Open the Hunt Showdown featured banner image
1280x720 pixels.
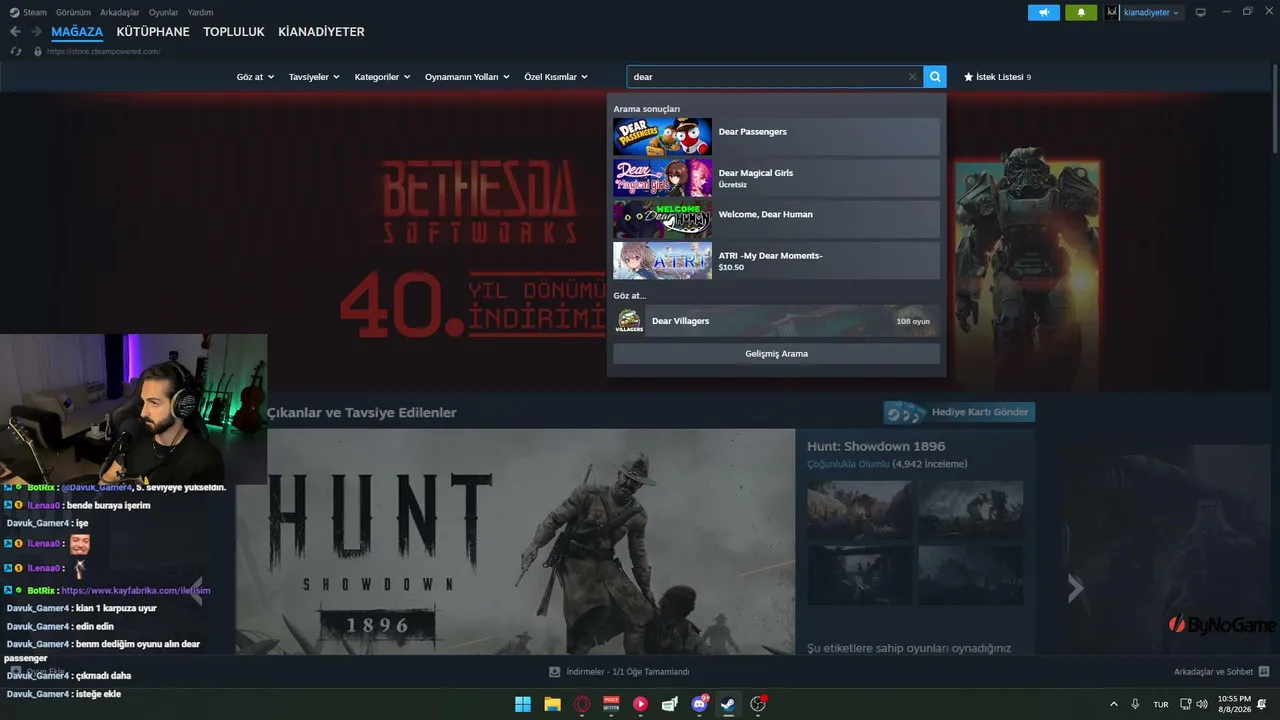[x=515, y=542]
